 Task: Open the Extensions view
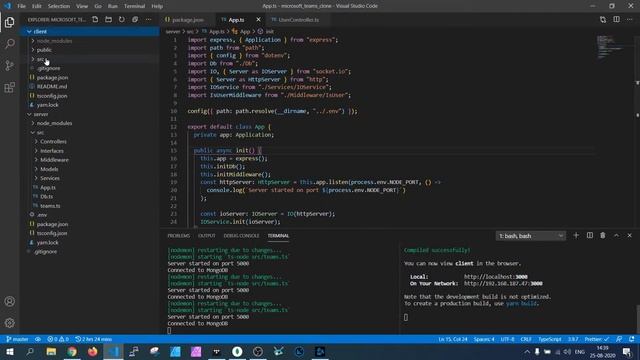coord(9,87)
